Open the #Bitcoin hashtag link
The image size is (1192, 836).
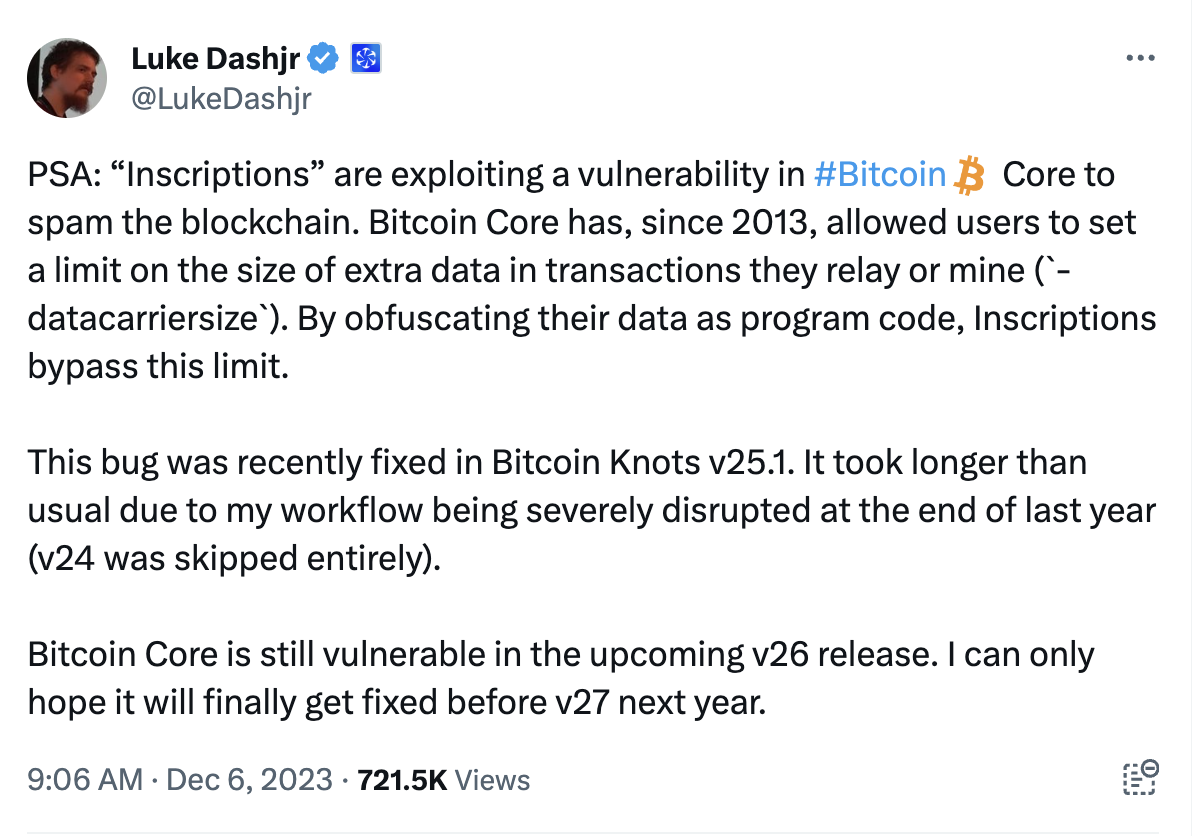click(880, 174)
